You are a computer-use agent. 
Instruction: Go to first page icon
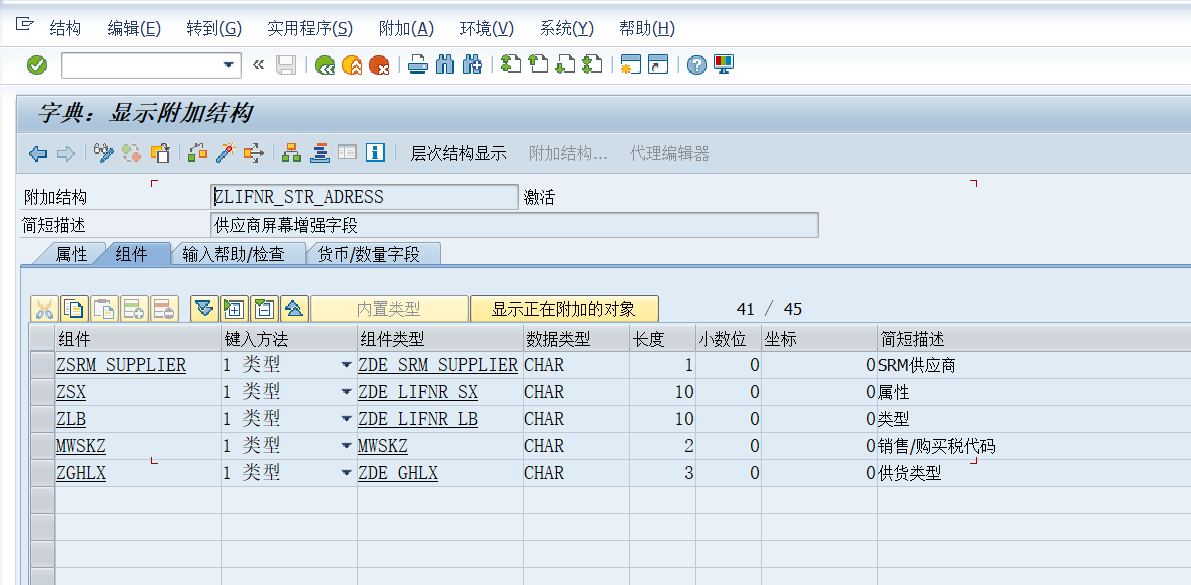[x=511, y=65]
